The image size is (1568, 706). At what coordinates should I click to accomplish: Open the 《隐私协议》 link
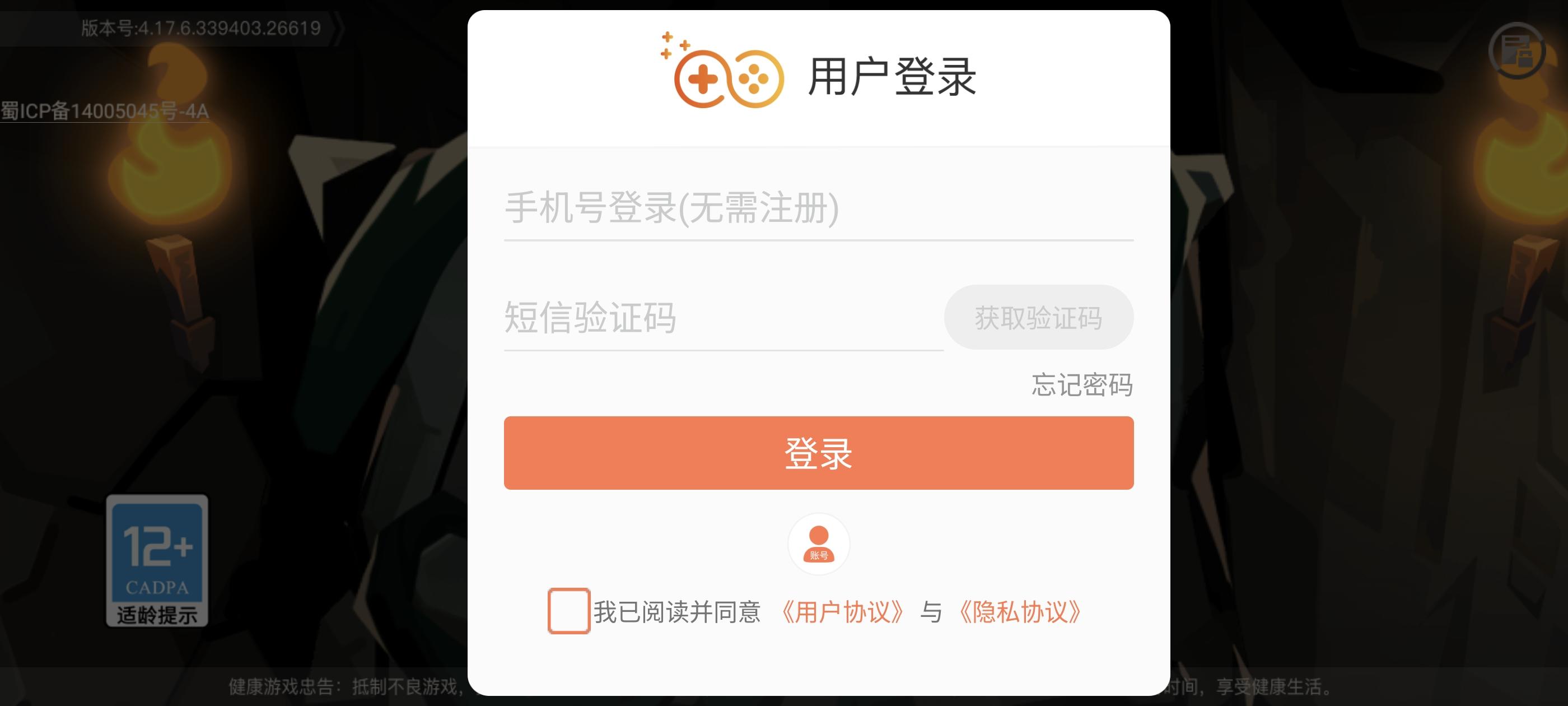[1020, 612]
